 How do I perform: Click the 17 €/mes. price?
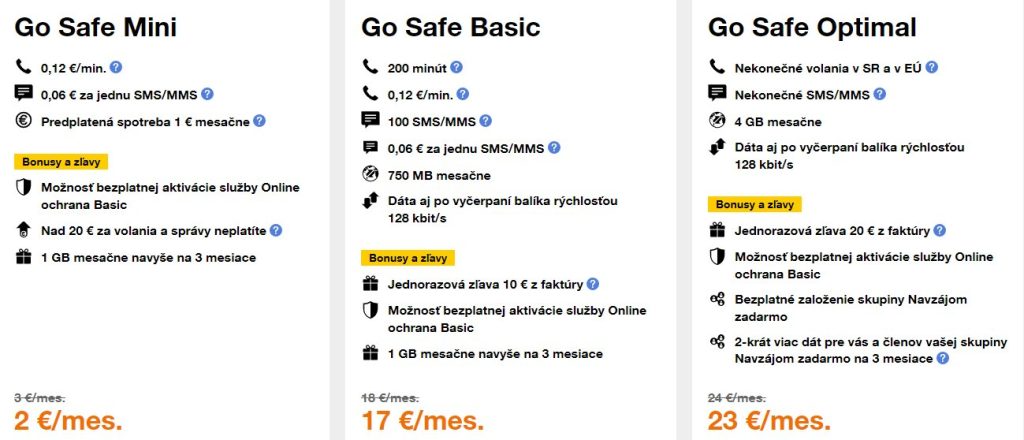pos(422,420)
